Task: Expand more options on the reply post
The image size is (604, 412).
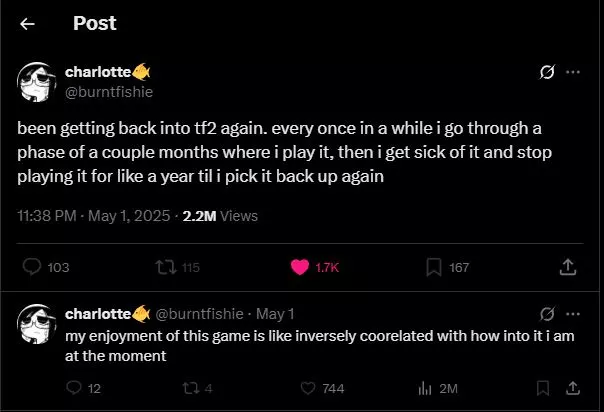Action: point(573,314)
